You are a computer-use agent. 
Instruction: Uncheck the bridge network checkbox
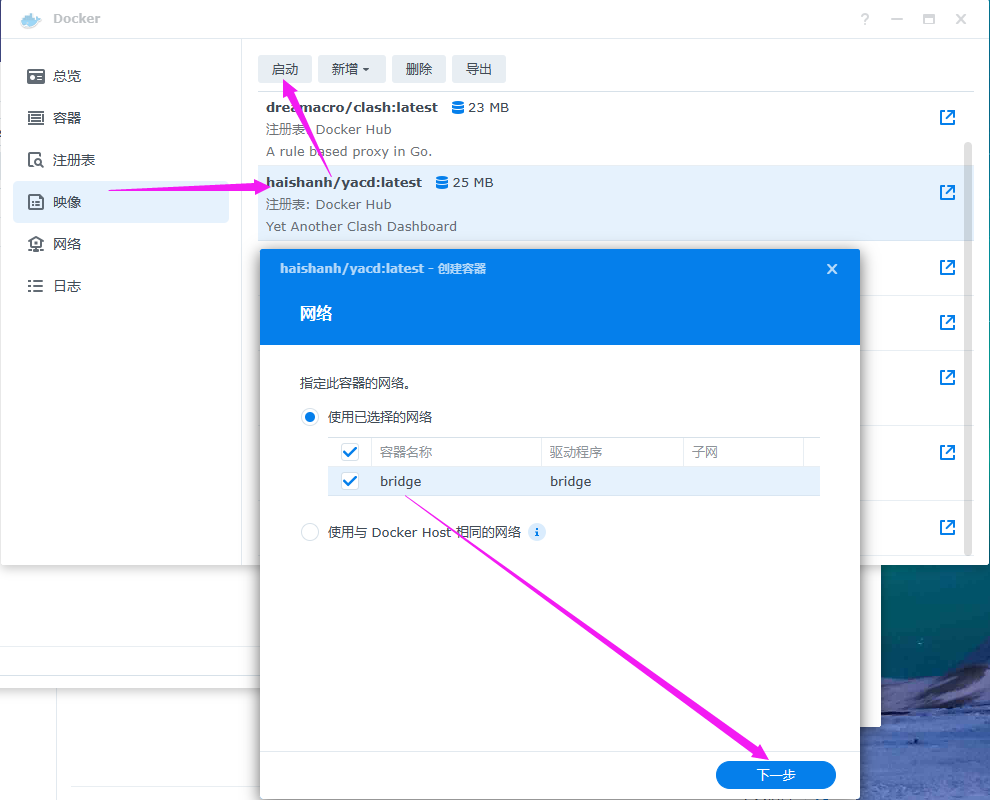[x=350, y=481]
